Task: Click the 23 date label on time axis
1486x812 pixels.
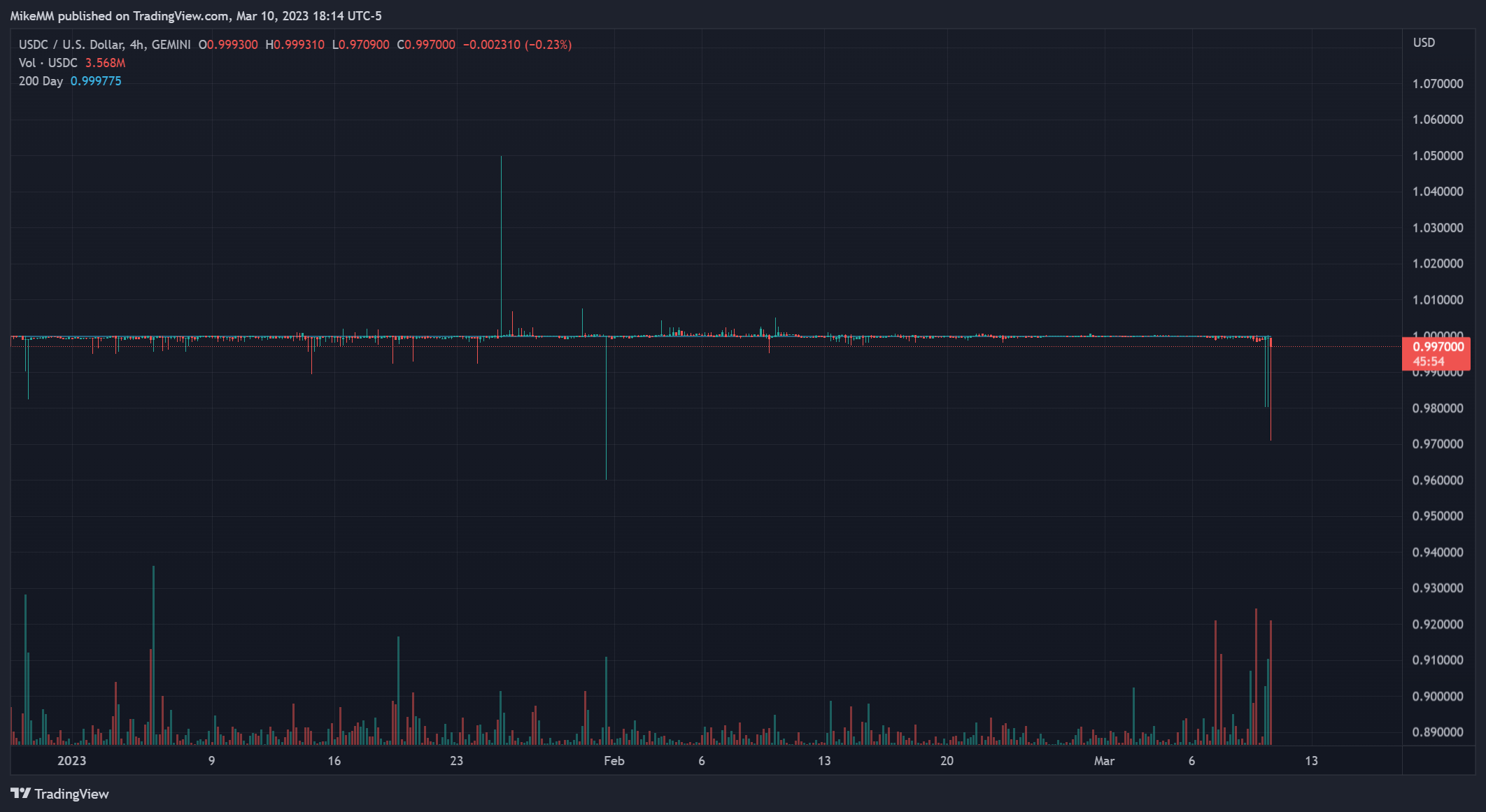Action: 456,761
